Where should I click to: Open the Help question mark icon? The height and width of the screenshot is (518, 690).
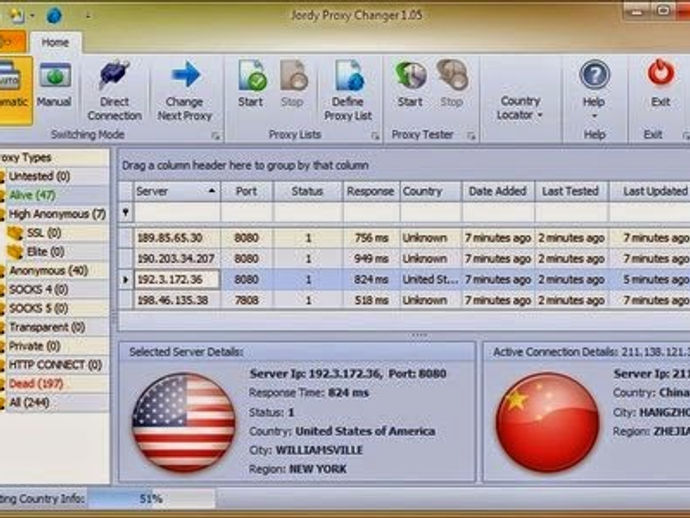pos(594,74)
